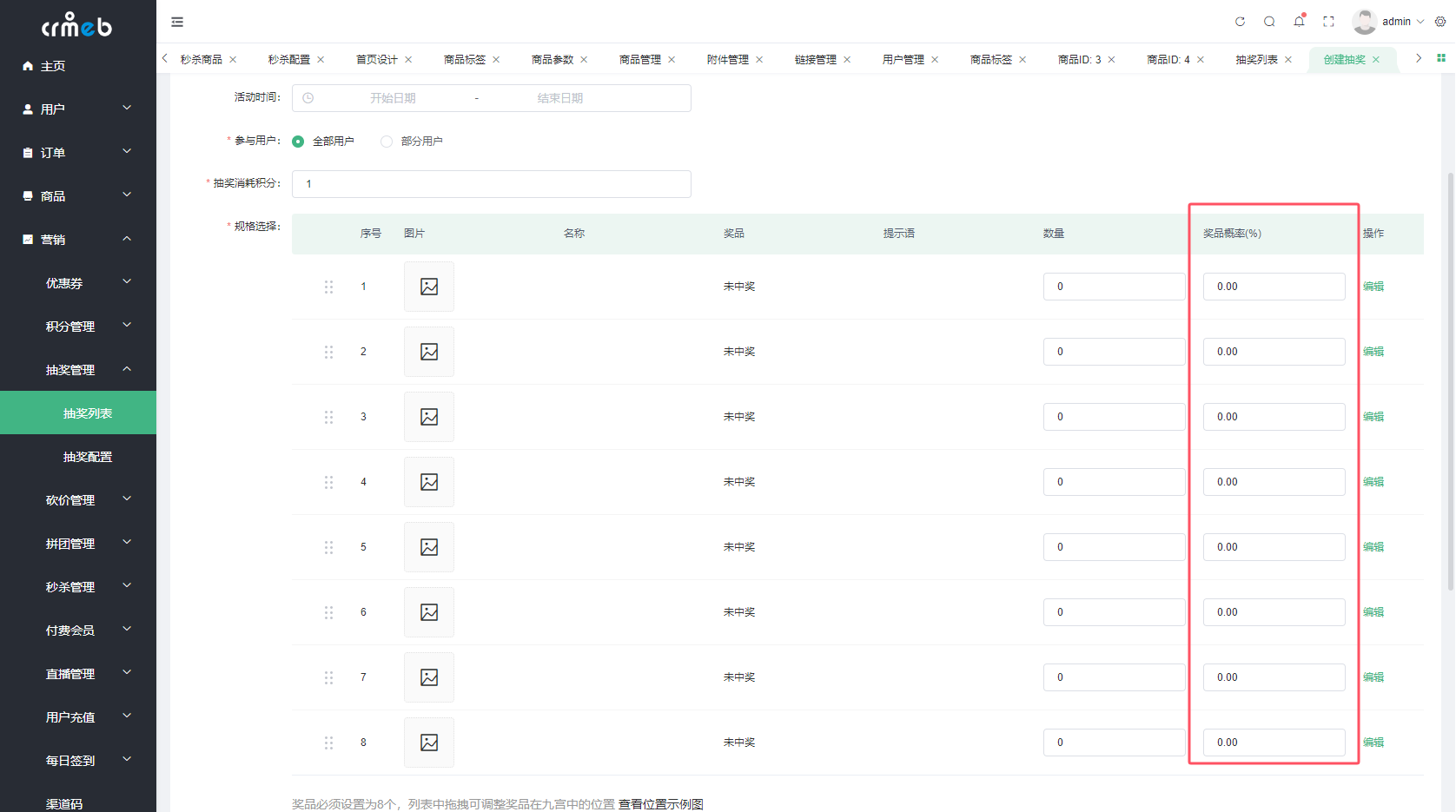The height and width of the screenshot is (812, 1456).
Task: Click 编辑 link for row 5
Action: click(1373, 547)
